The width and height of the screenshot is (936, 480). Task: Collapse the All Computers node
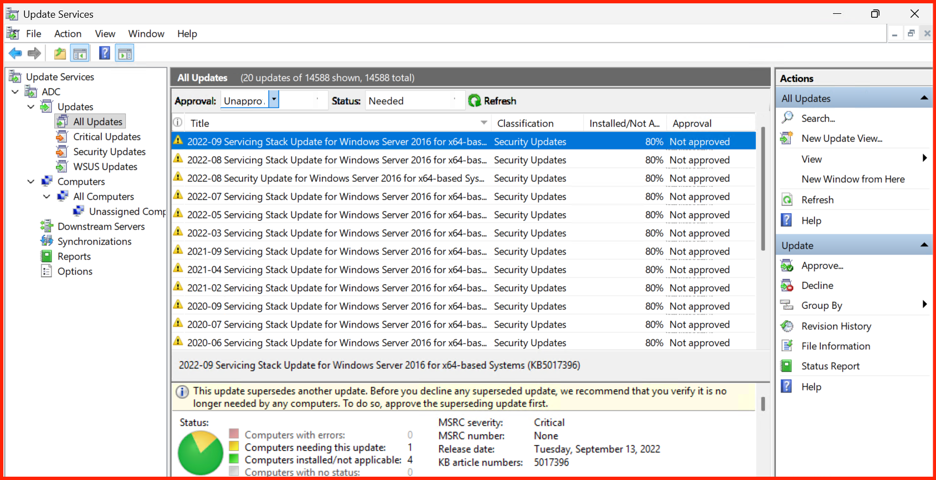[x=47, y=196]
